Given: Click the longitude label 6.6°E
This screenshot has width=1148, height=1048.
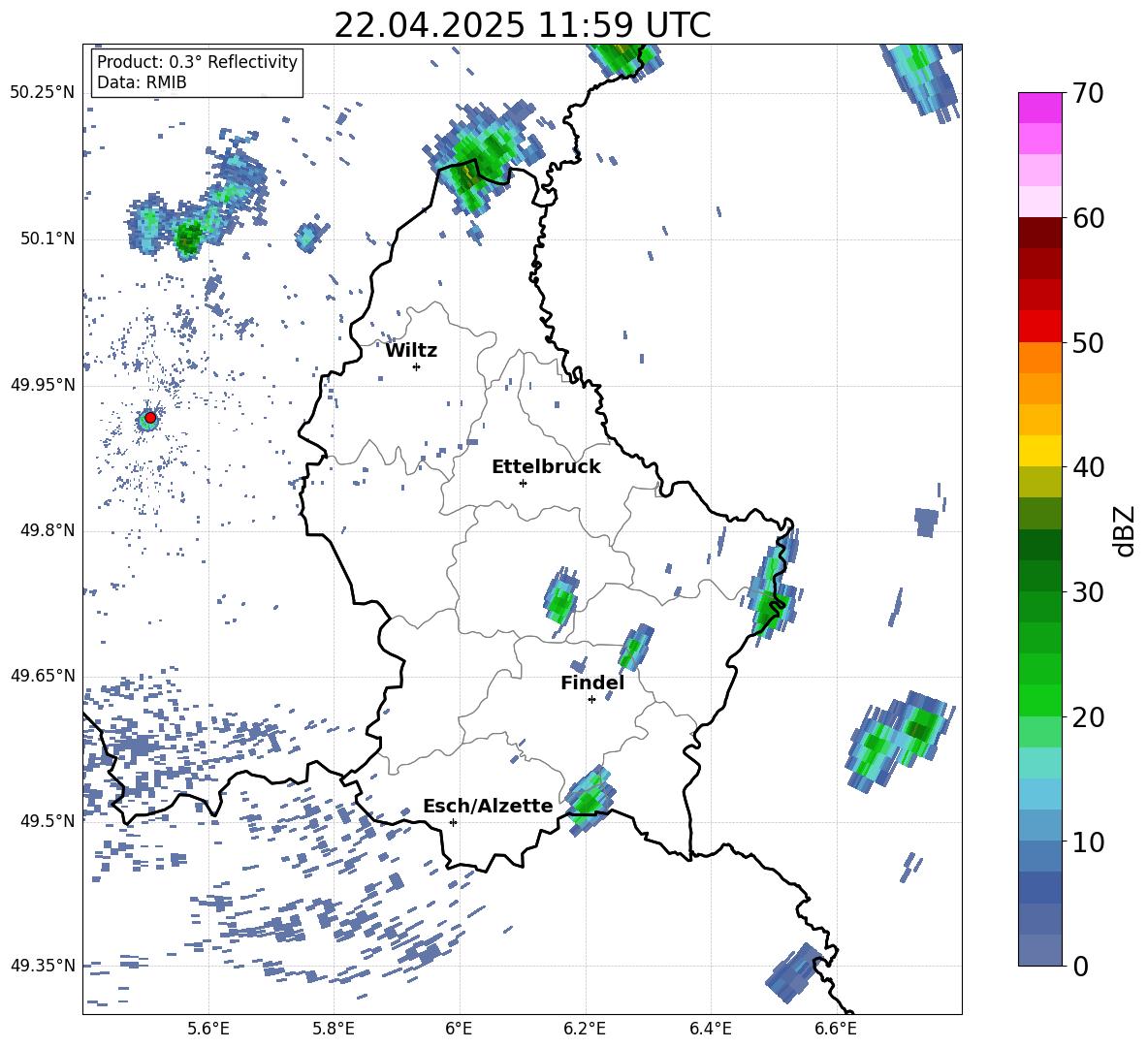Looking at the screenshot, I should [x=836, y=1029].
